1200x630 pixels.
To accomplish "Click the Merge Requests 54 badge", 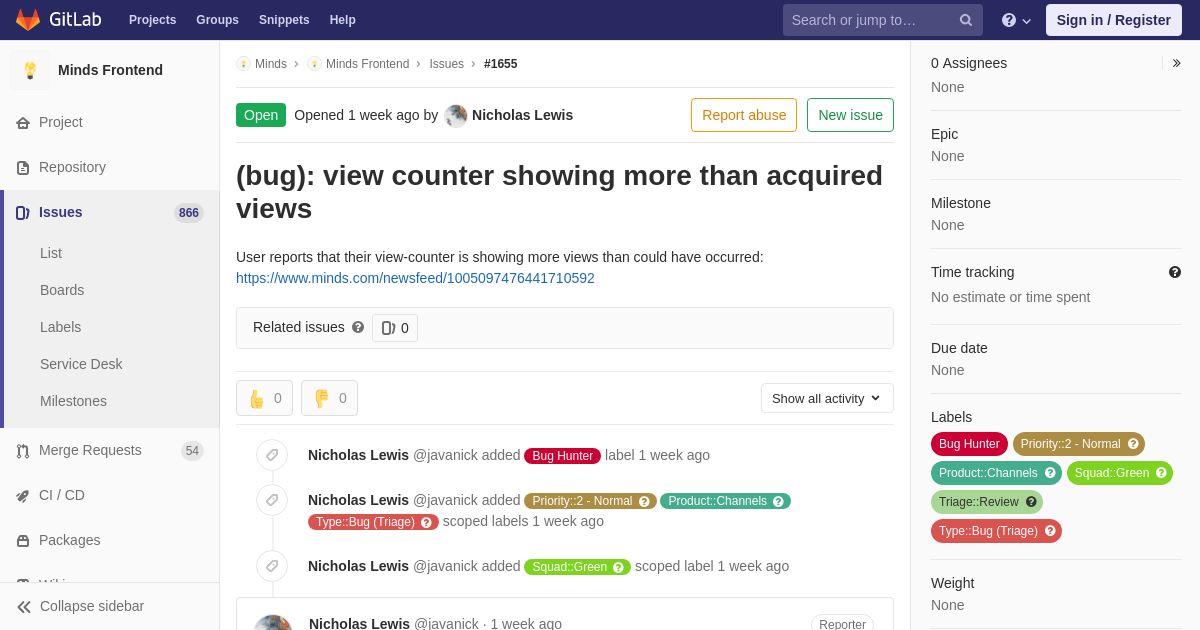I will (x=192, y=451).
